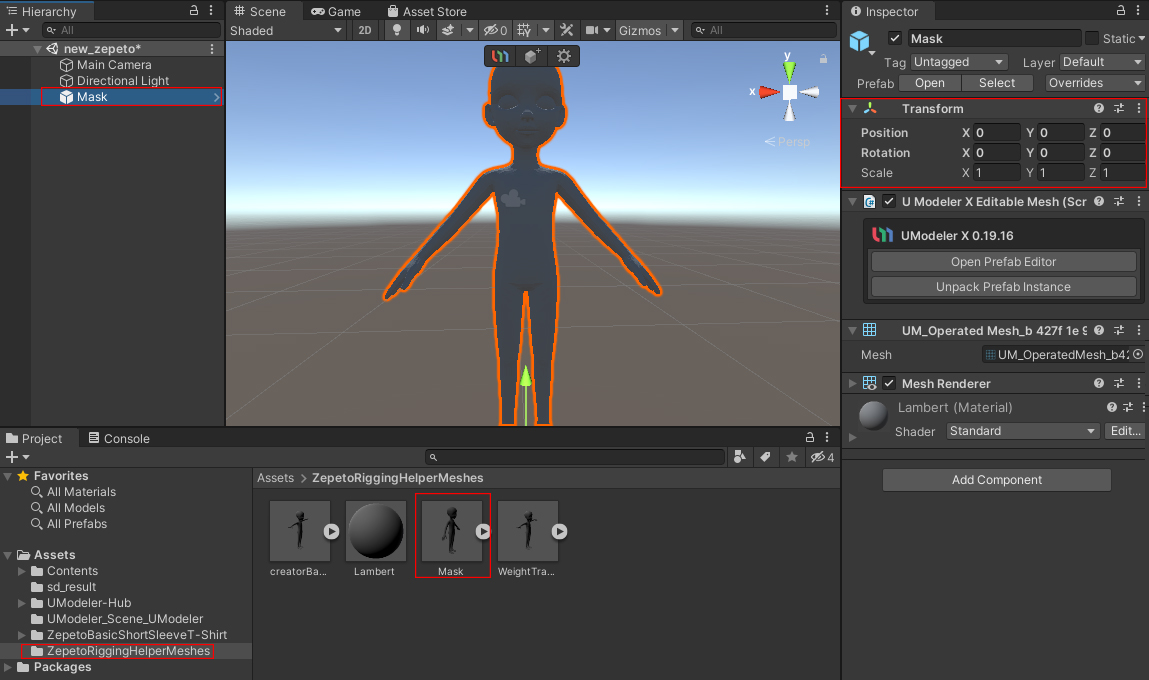Open the Shaded draw mode dropdown
This screenshot has height=680, width=1149.
click(286, 30)
